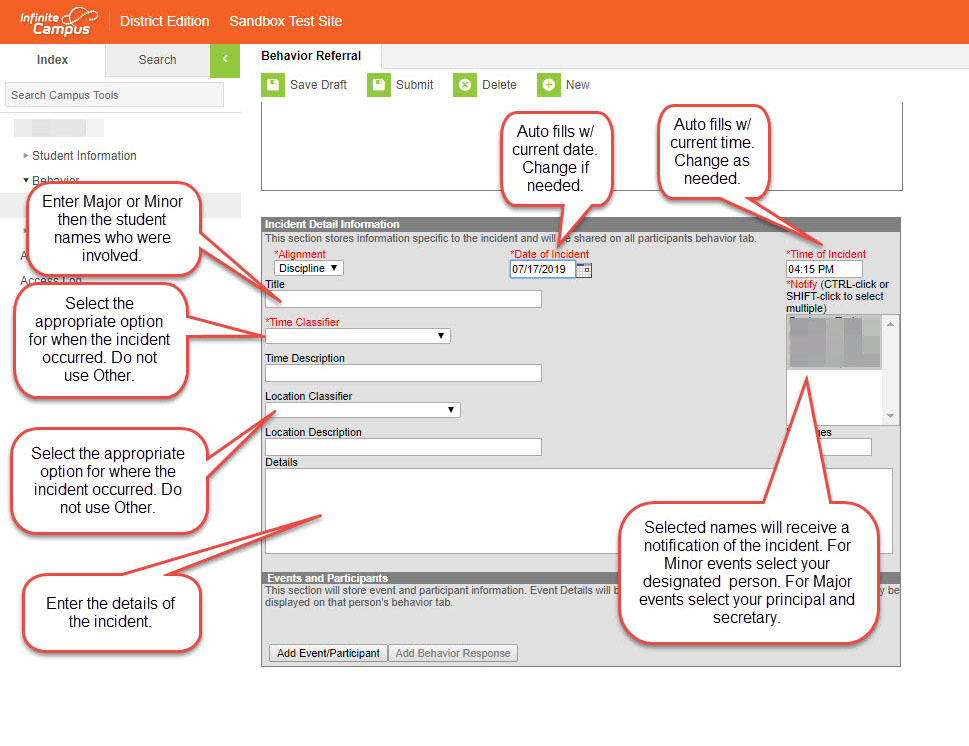Select the Index tab
The height and width of the screenshot is (746, 969).
click(x=52, y=60)
